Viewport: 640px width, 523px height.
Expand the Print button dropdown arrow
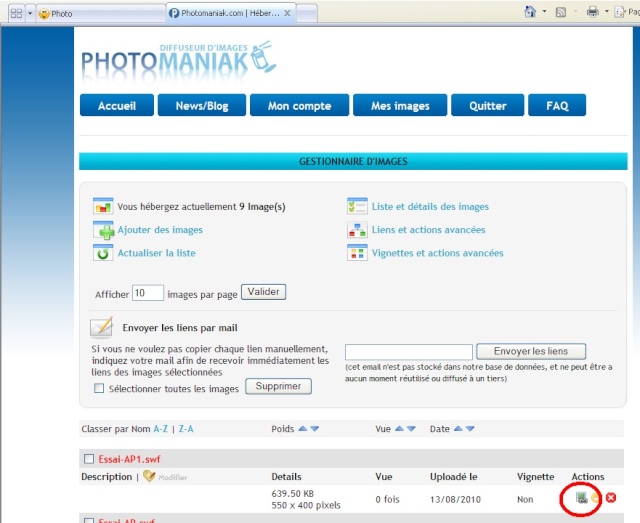point(607,11)
